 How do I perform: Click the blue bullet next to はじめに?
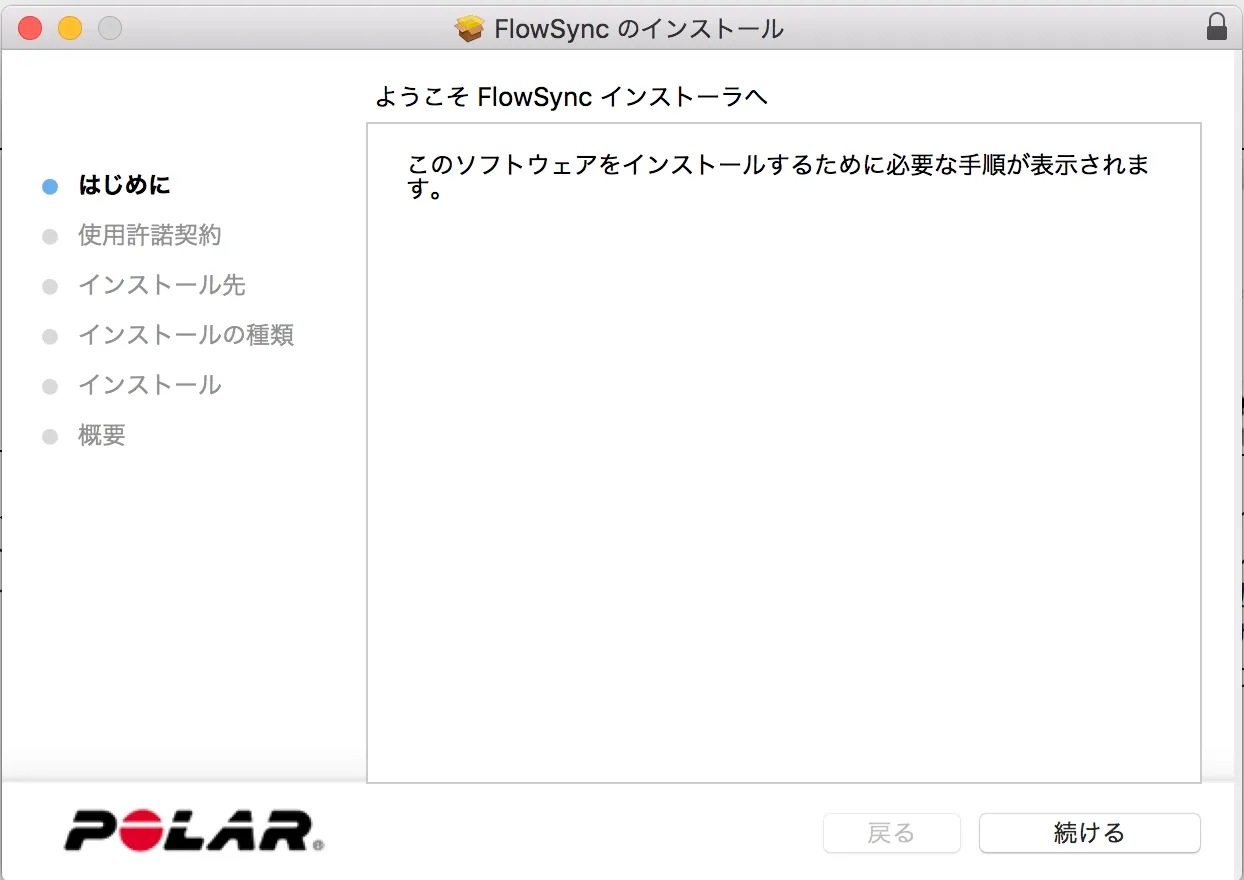(50, 186)
